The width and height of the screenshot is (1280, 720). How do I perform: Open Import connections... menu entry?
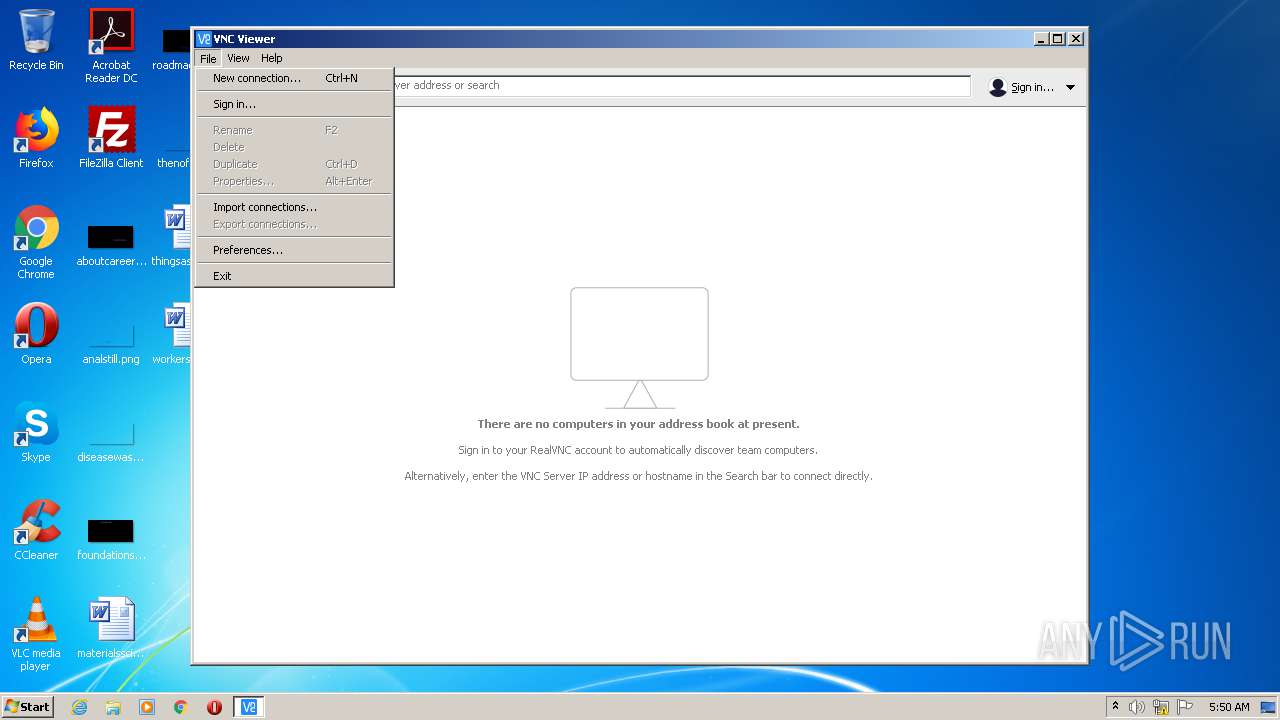tap(294, 207)
